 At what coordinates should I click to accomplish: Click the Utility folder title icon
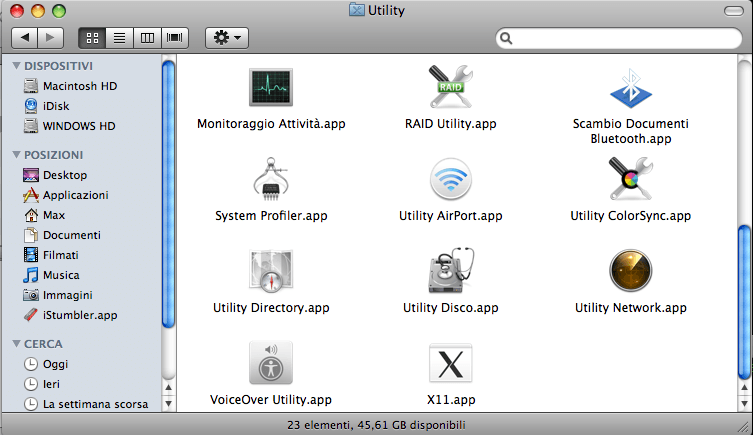[x=356, y=10]
